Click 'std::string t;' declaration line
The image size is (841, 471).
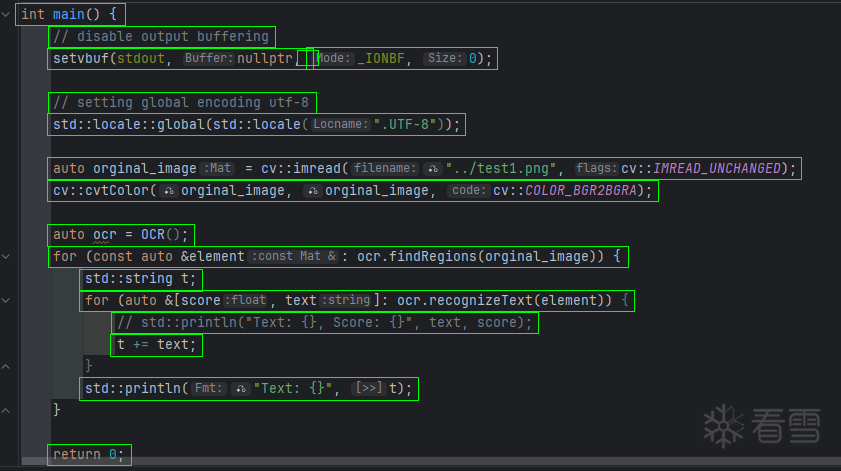[x=141, y=278]
